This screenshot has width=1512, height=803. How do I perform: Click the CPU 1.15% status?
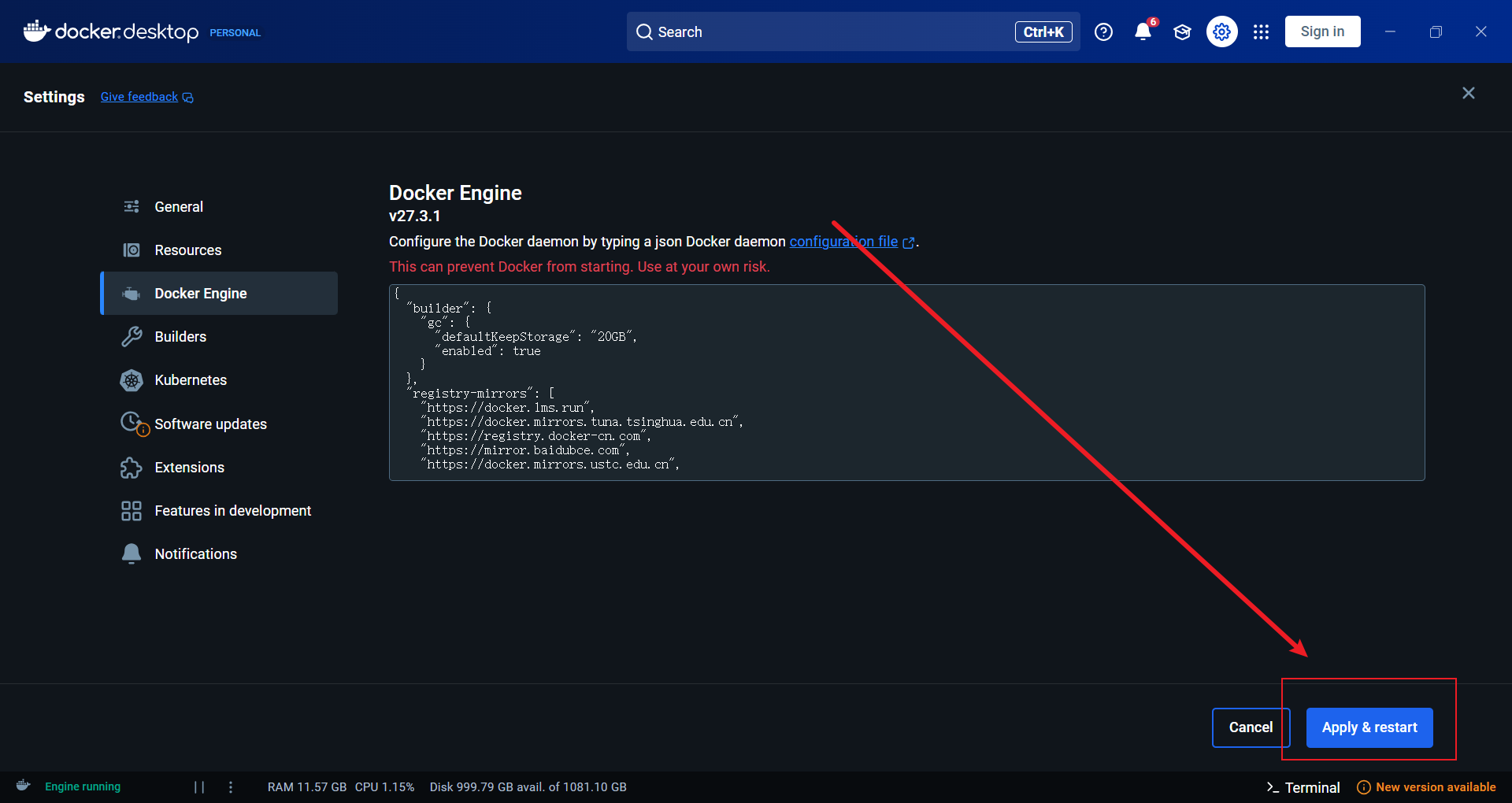384,787
